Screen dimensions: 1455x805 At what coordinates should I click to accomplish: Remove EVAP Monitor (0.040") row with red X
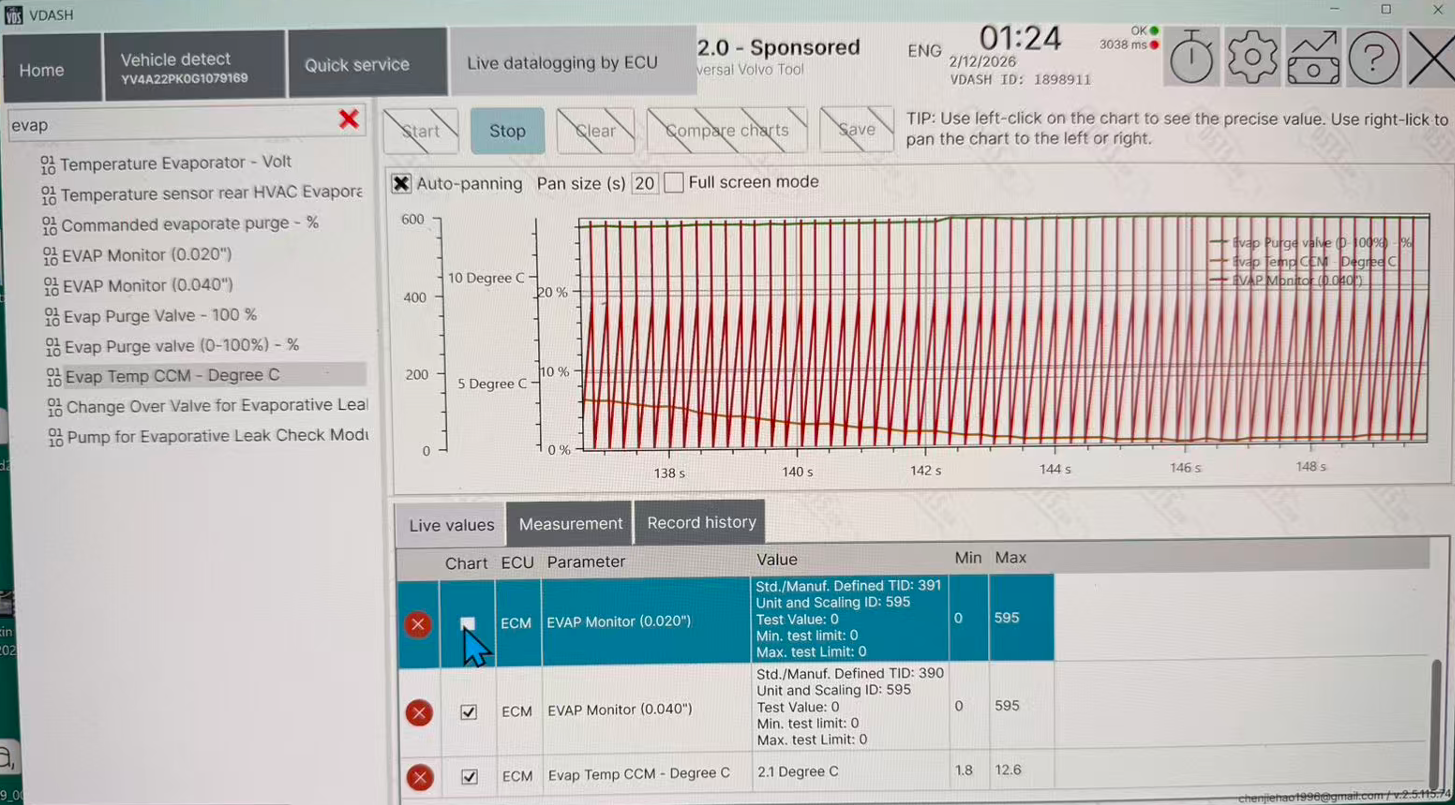click(x=419, y=713)
